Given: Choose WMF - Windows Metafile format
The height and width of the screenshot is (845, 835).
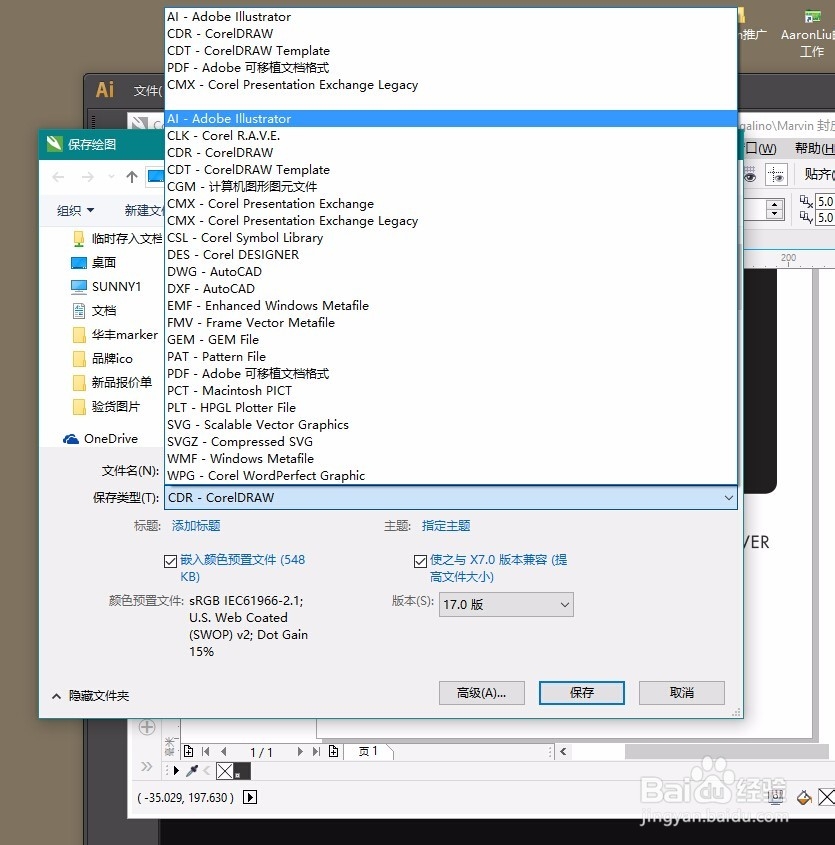Looking at the screenshot, I should point(451,459).
